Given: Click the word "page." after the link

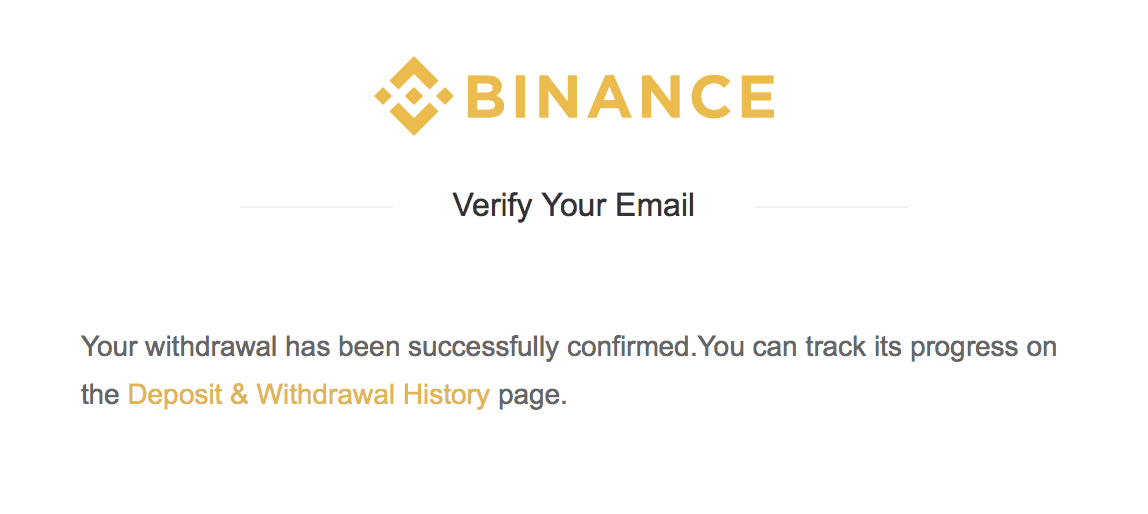Looking at the screenshot, I should click(x=533, y=395).
